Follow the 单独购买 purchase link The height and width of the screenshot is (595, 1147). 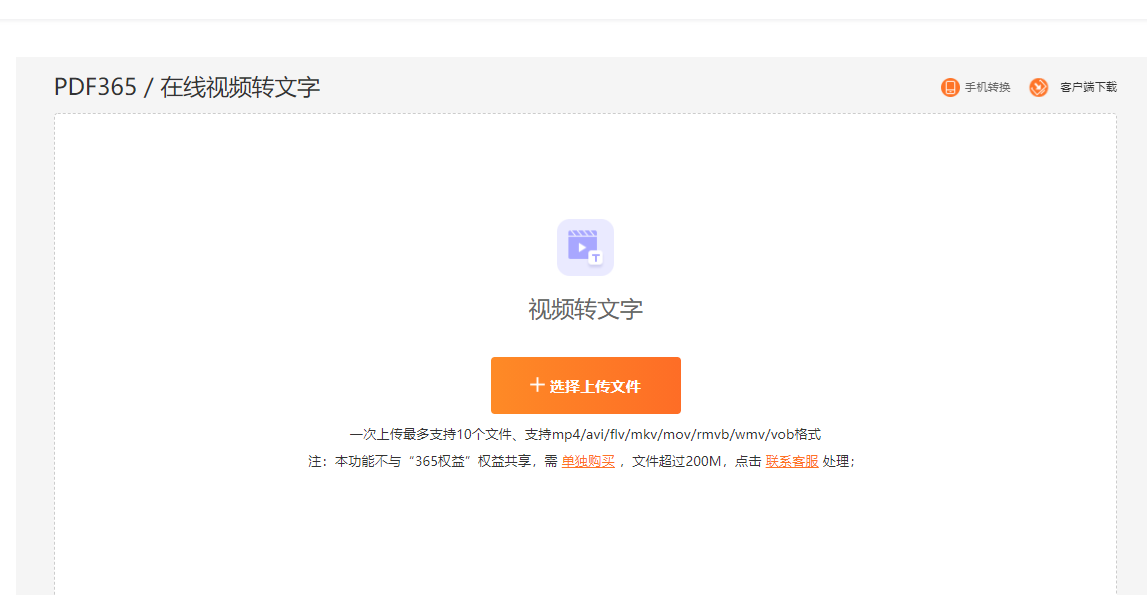(588, 461)
